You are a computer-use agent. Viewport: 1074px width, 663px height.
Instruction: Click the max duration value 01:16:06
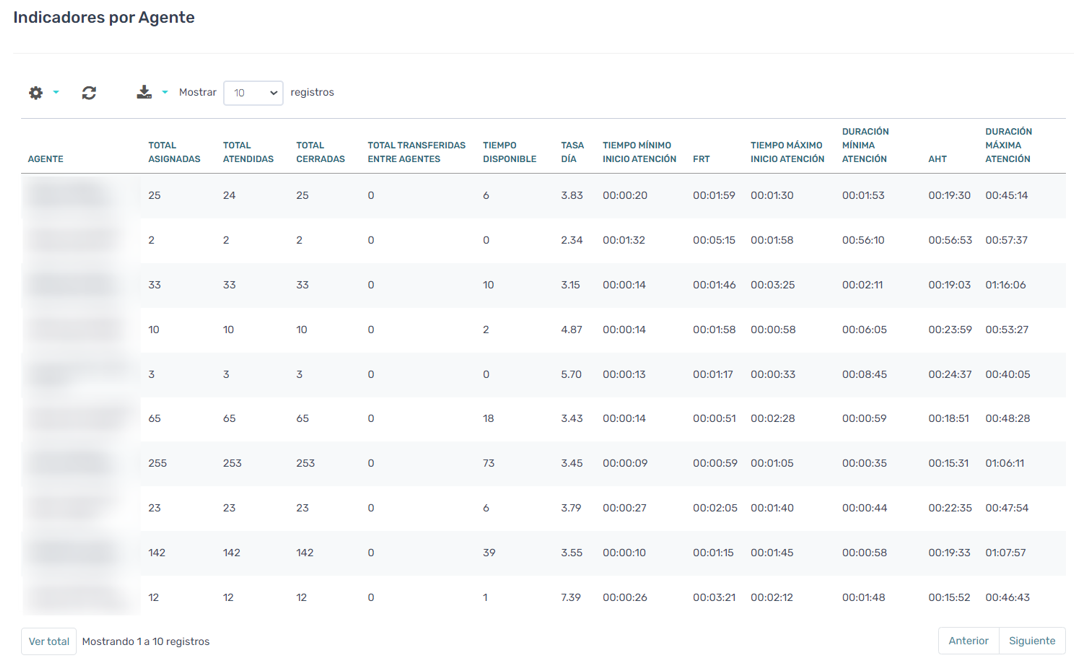click(1006, 285)
